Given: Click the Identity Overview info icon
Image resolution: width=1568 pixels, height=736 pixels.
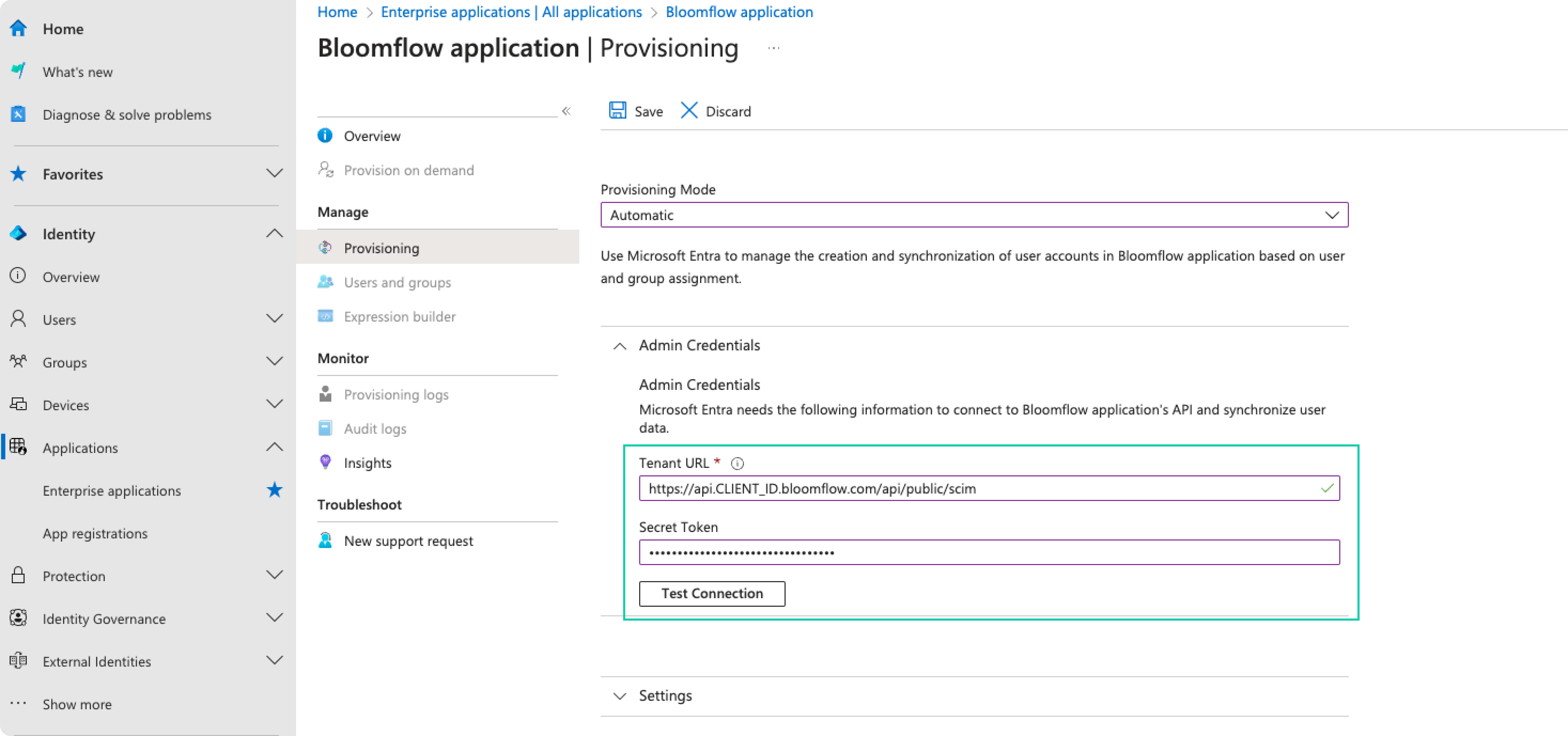Looking at the screenshot, I should (x=18, y=276).
